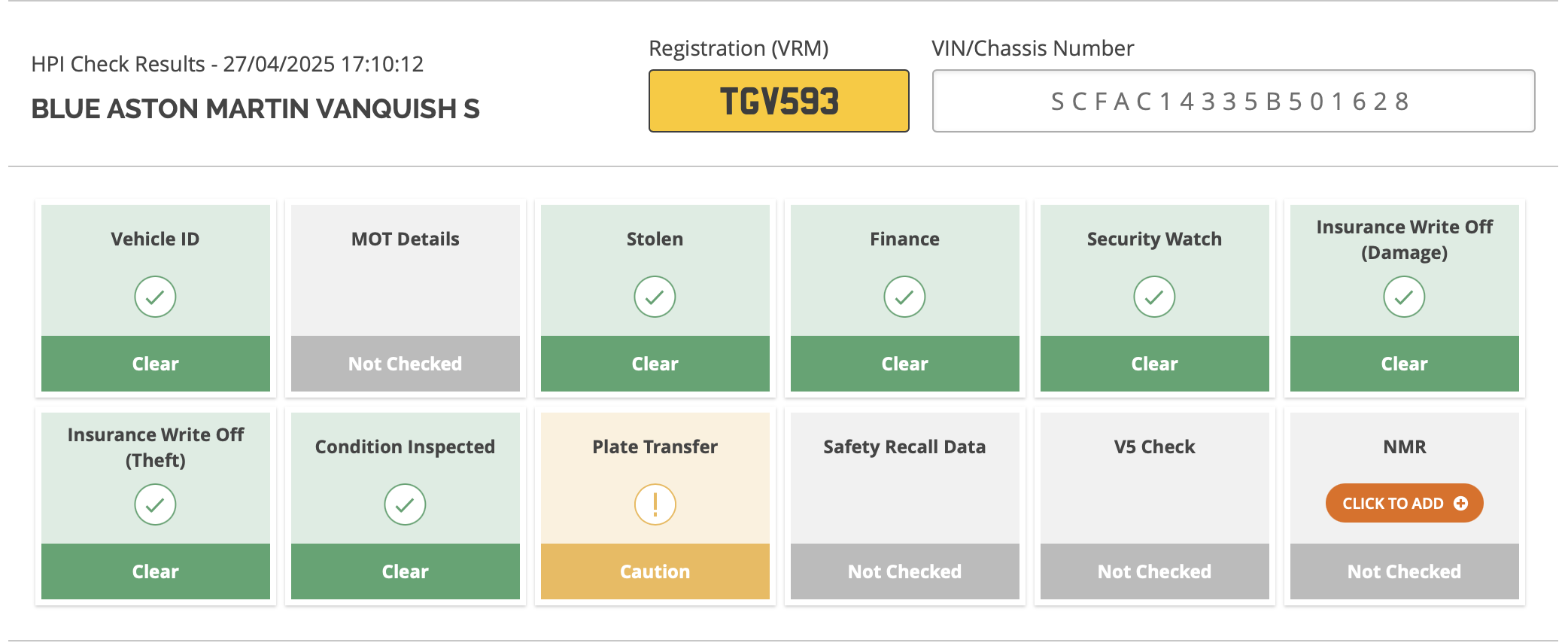The image size is (1568, 643).
Task: Click the Plate Transfer card title
Action: (655, 446)
